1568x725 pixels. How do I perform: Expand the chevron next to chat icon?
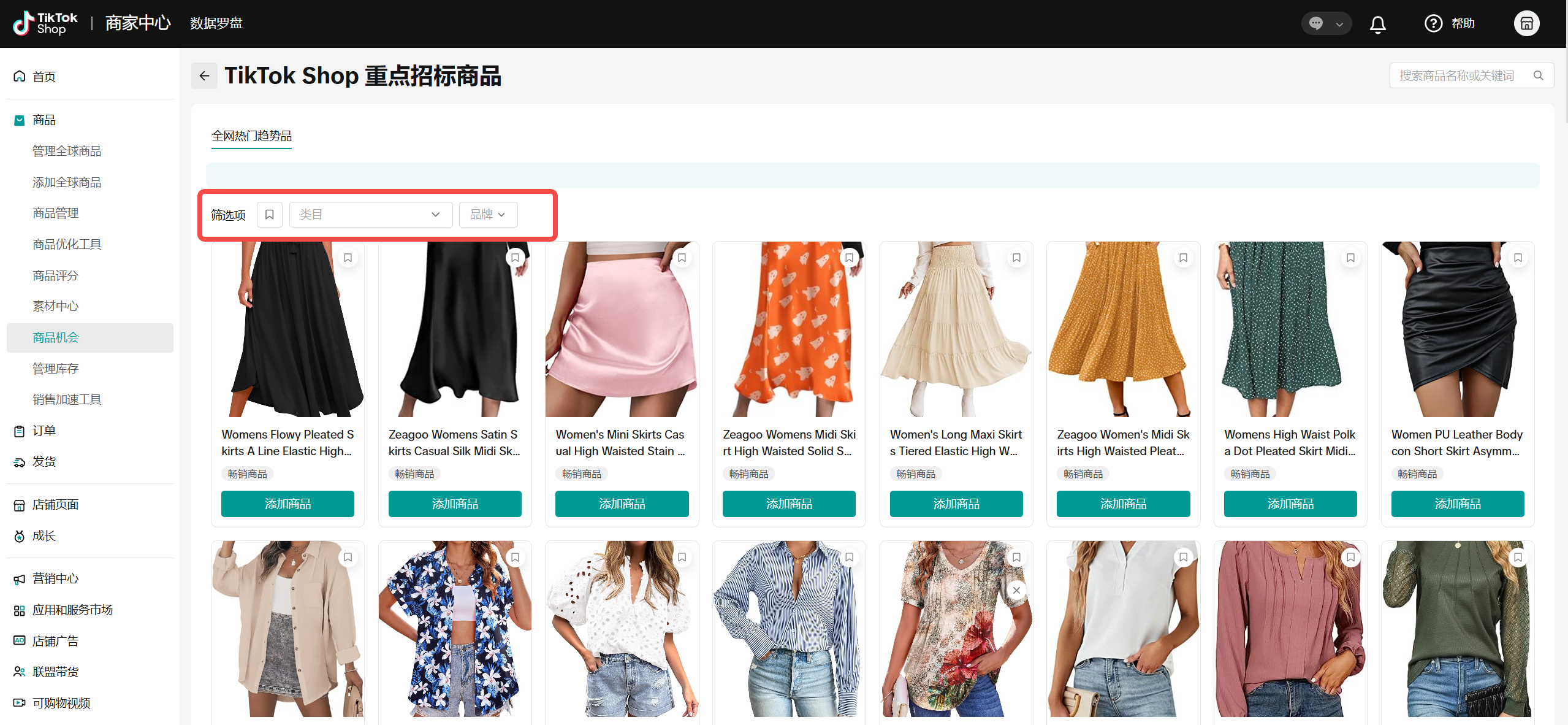pyautogui.click(x=1339, y=25)
